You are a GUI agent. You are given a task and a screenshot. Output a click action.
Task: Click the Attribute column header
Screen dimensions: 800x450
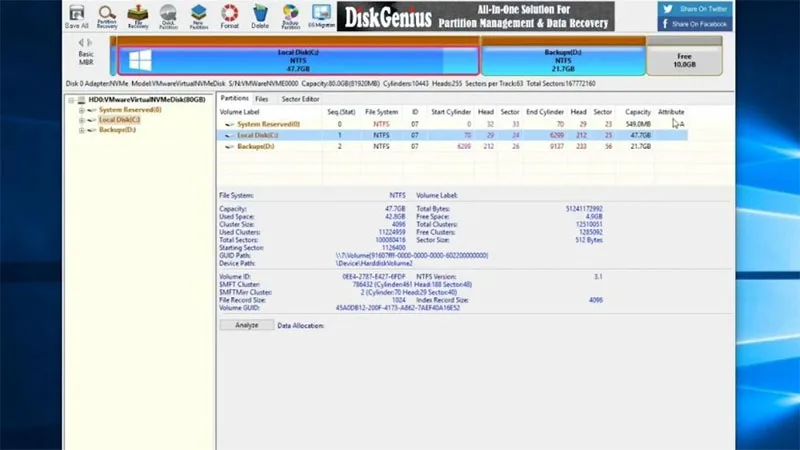[x=671, y=112]
